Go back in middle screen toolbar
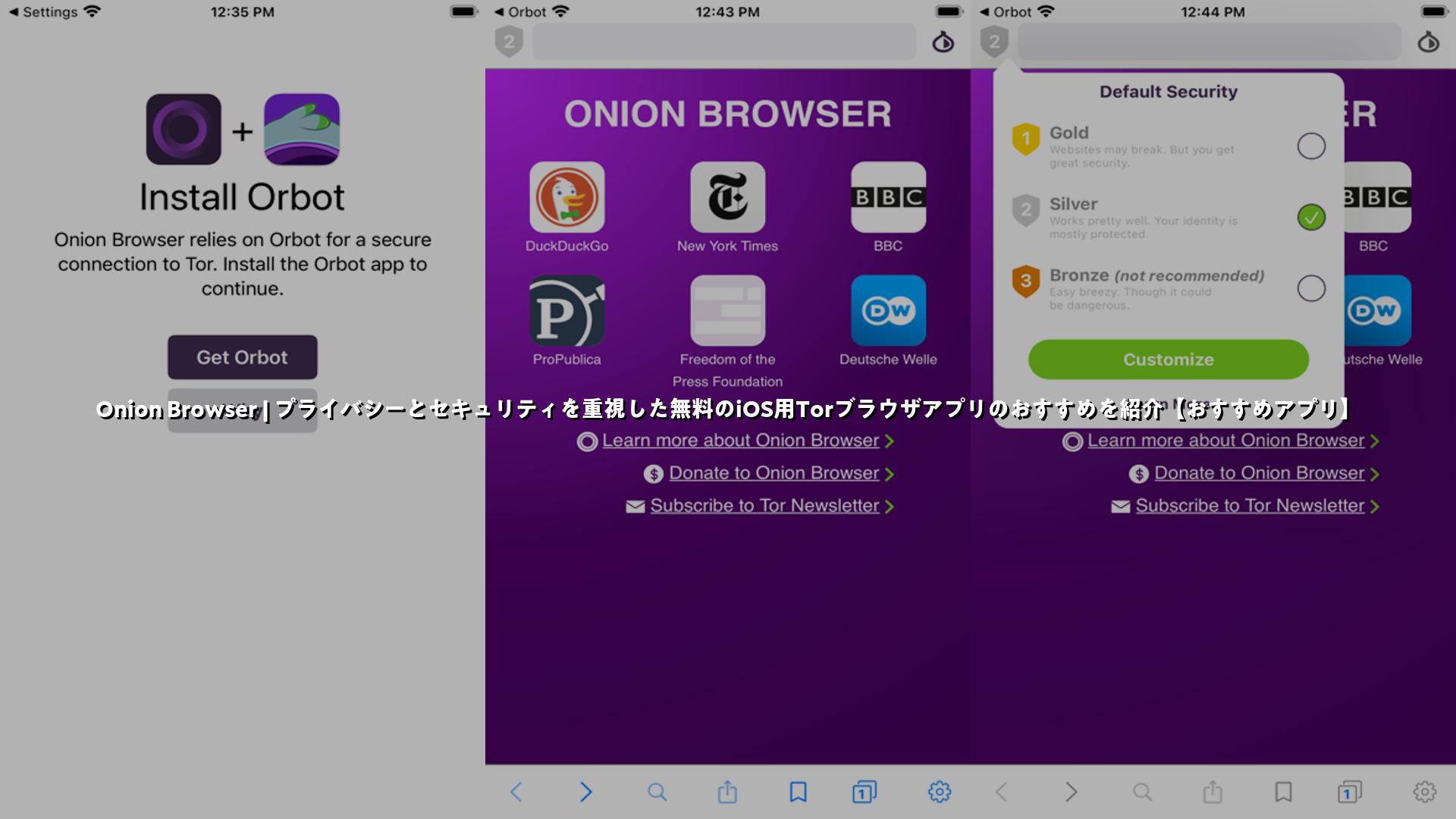Screen dimensions: 1456x819 tap(516, 792)
